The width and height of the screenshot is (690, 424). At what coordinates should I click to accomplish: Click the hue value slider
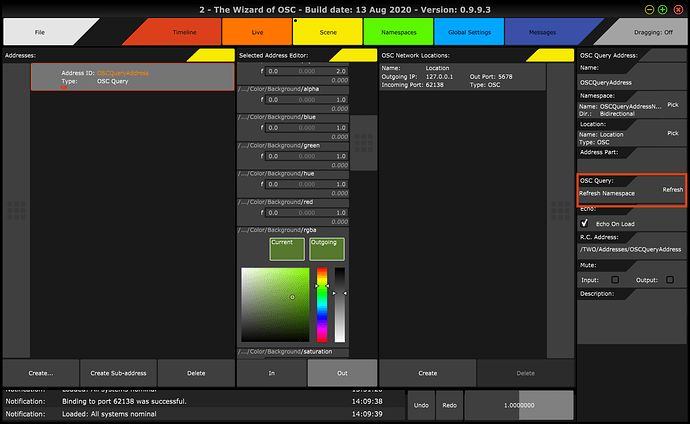tap(307, 184)
